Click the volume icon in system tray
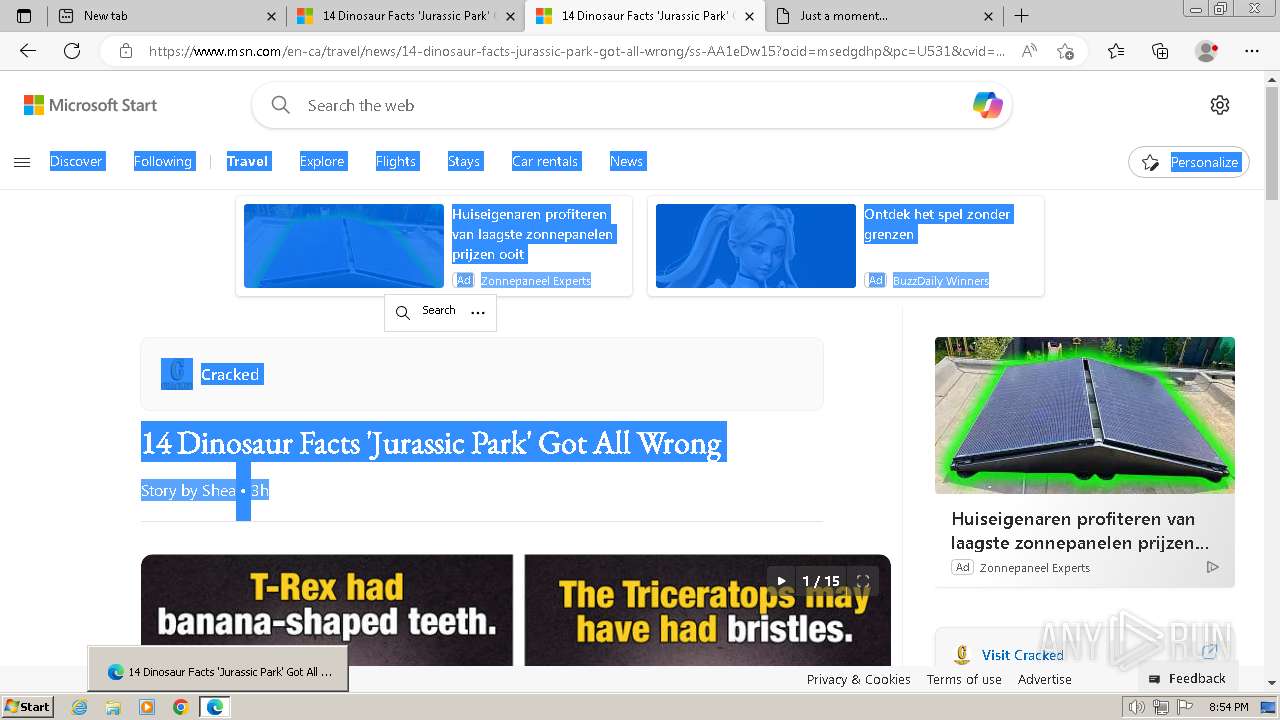 point(1137,707)
